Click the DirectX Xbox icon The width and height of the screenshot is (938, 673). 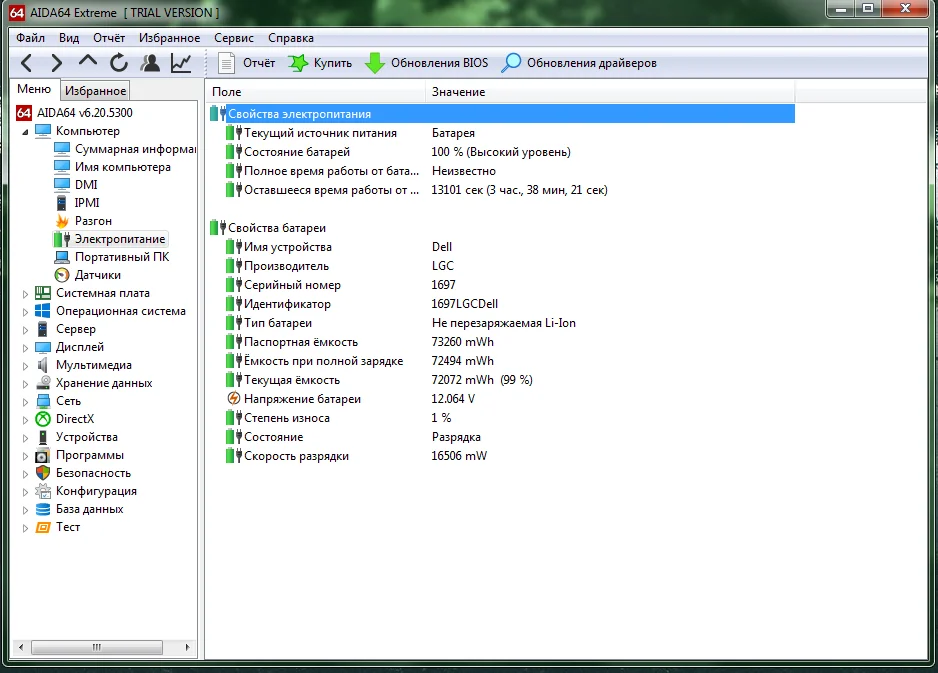[x=42, y=419]
